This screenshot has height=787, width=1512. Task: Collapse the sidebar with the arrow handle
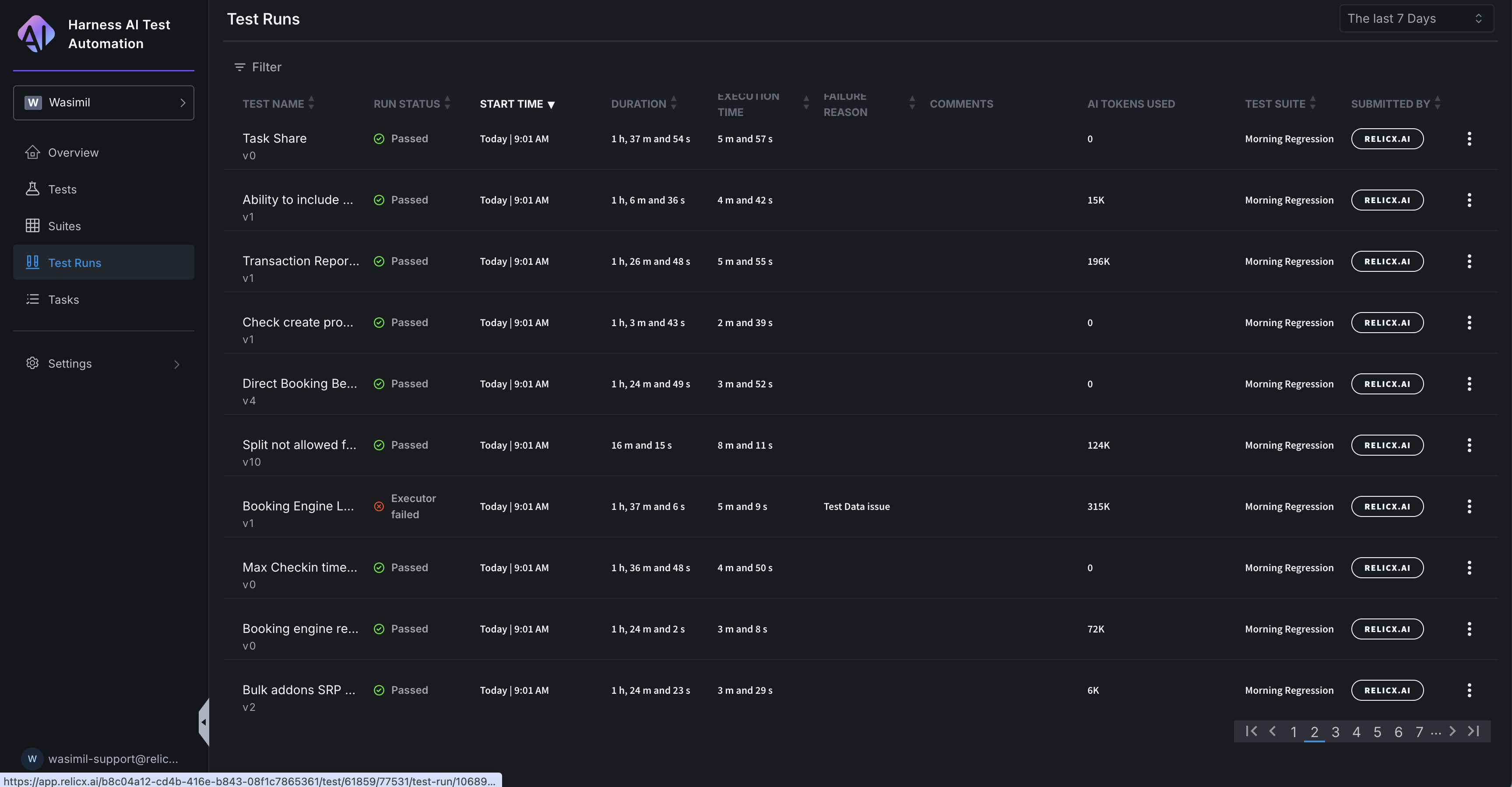(x=204, y=722)
